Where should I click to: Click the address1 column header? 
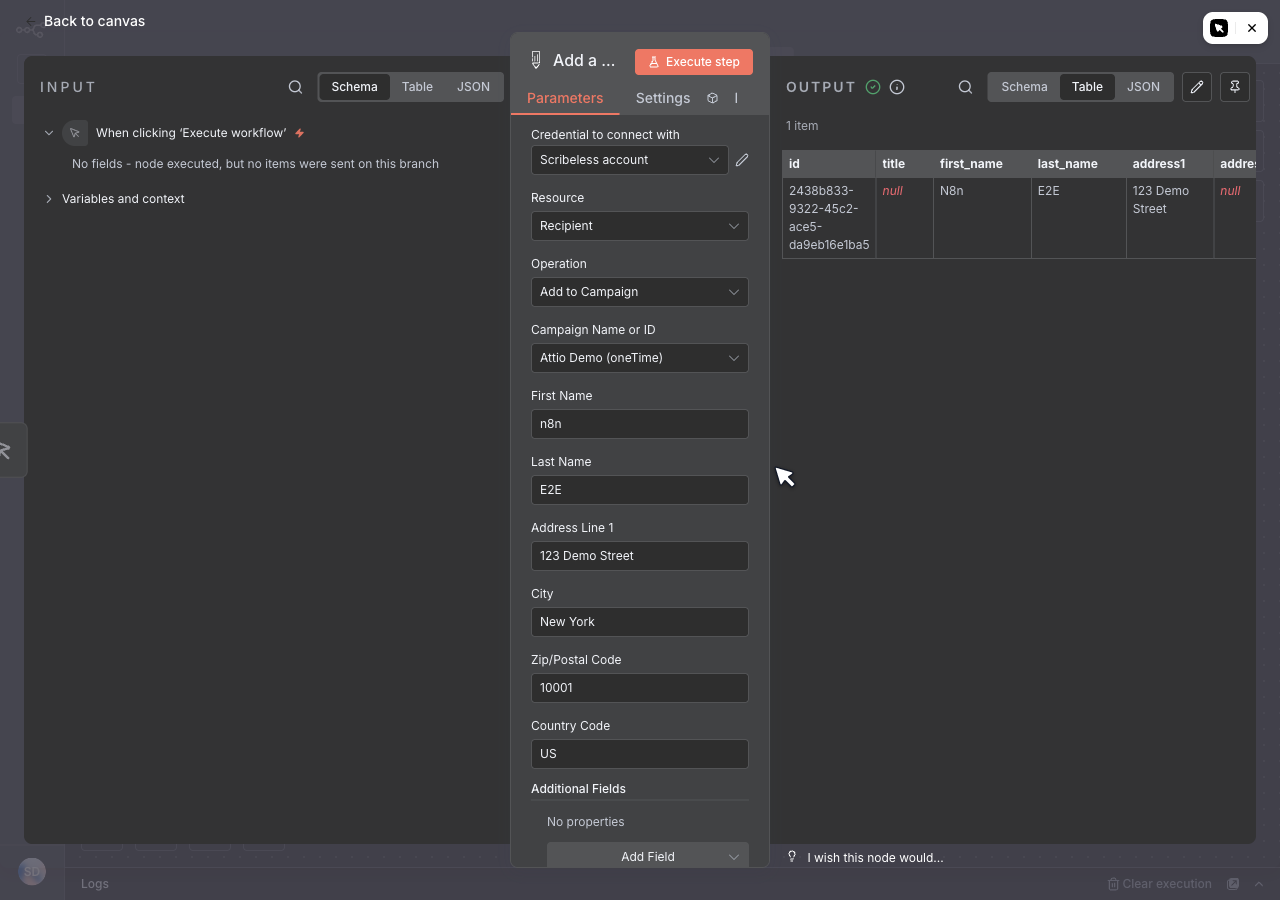click(x=1170, y=164)
